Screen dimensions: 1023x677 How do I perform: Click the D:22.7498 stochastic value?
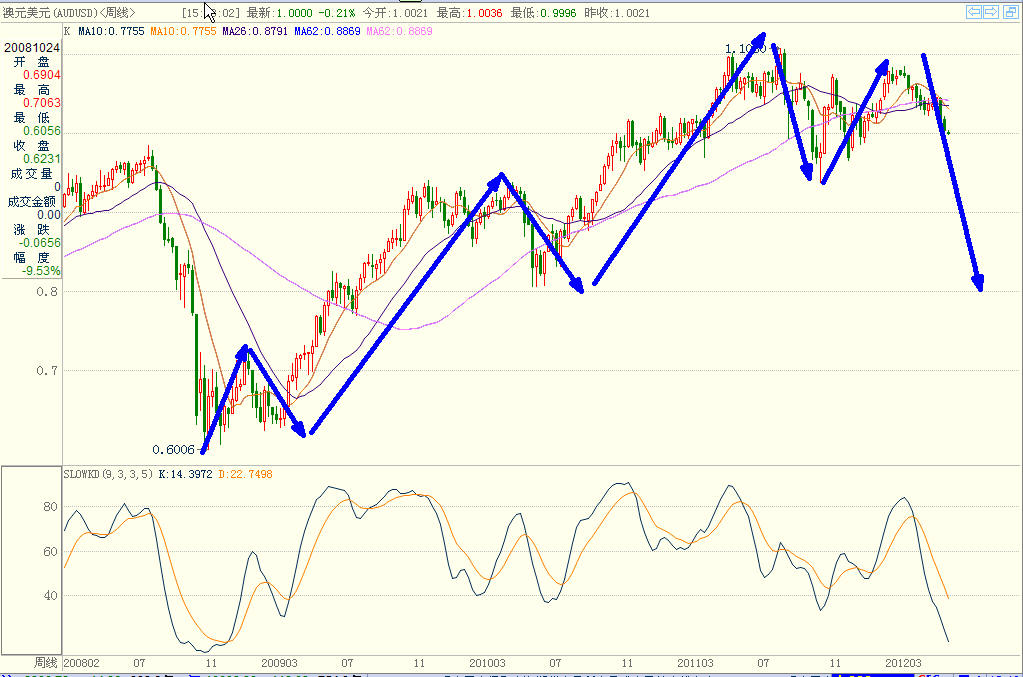click(245, 474)
